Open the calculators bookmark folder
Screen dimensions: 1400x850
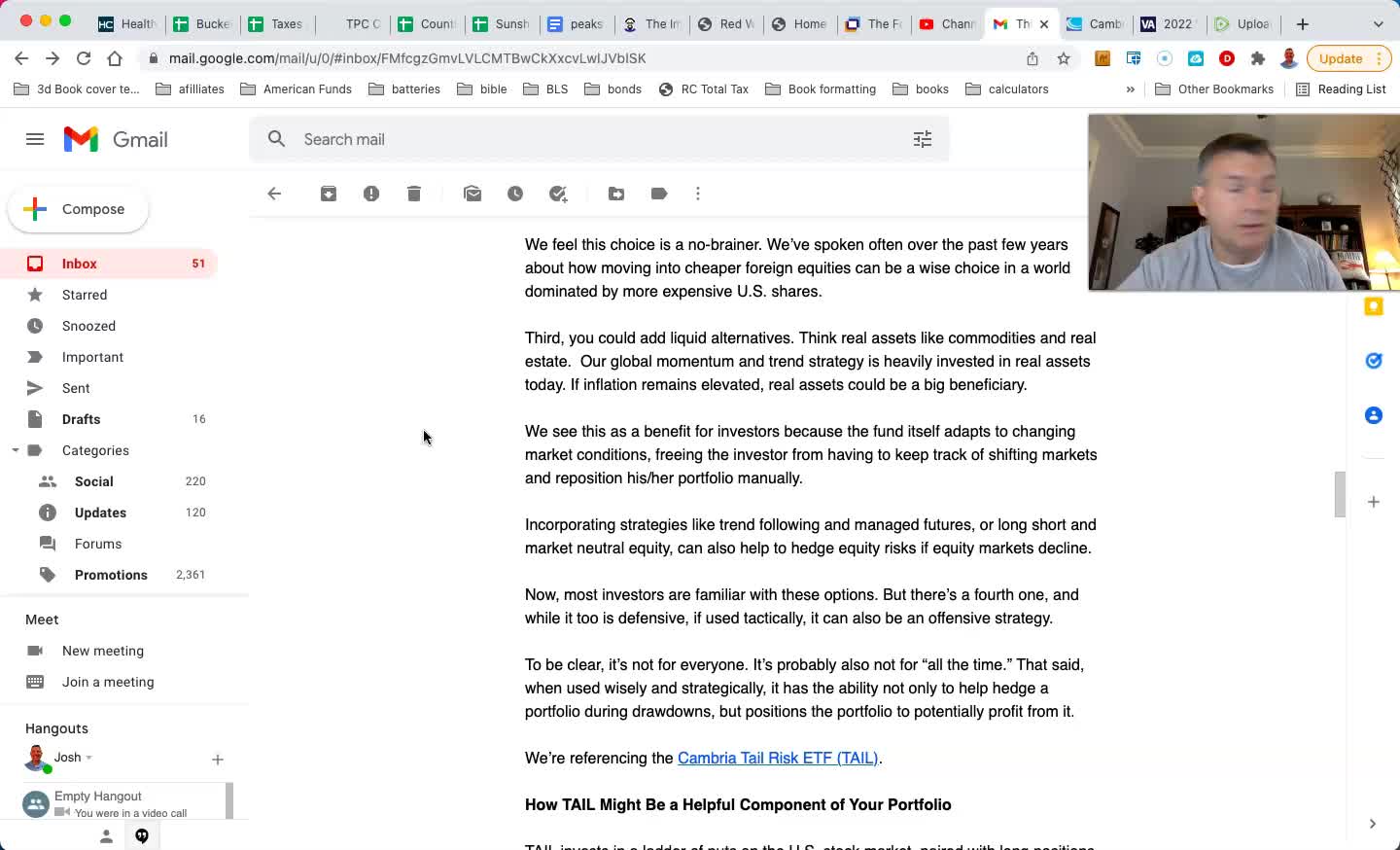[1007, 89]
